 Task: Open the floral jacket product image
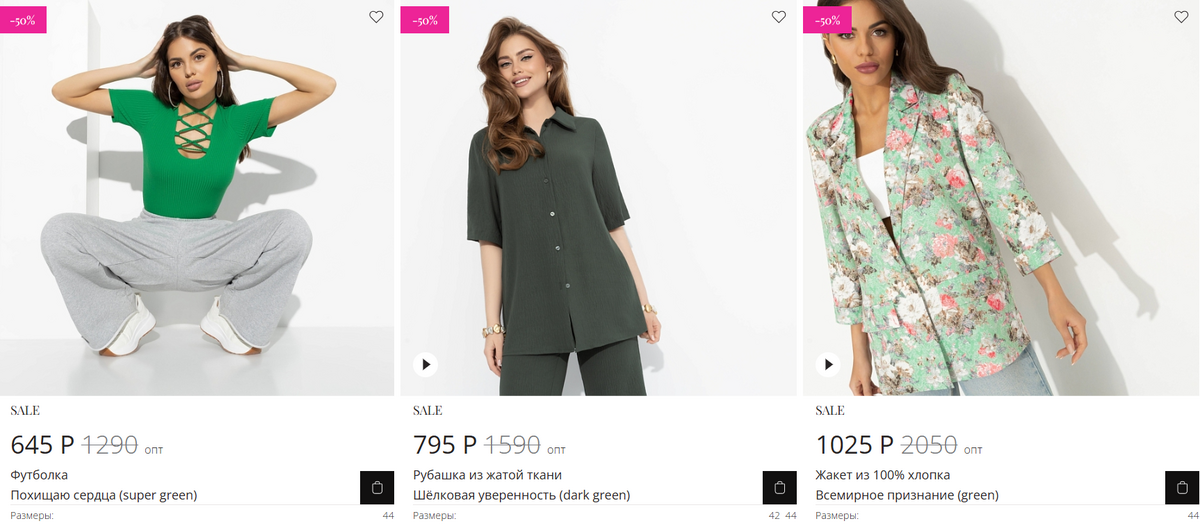pos(1000,200)
